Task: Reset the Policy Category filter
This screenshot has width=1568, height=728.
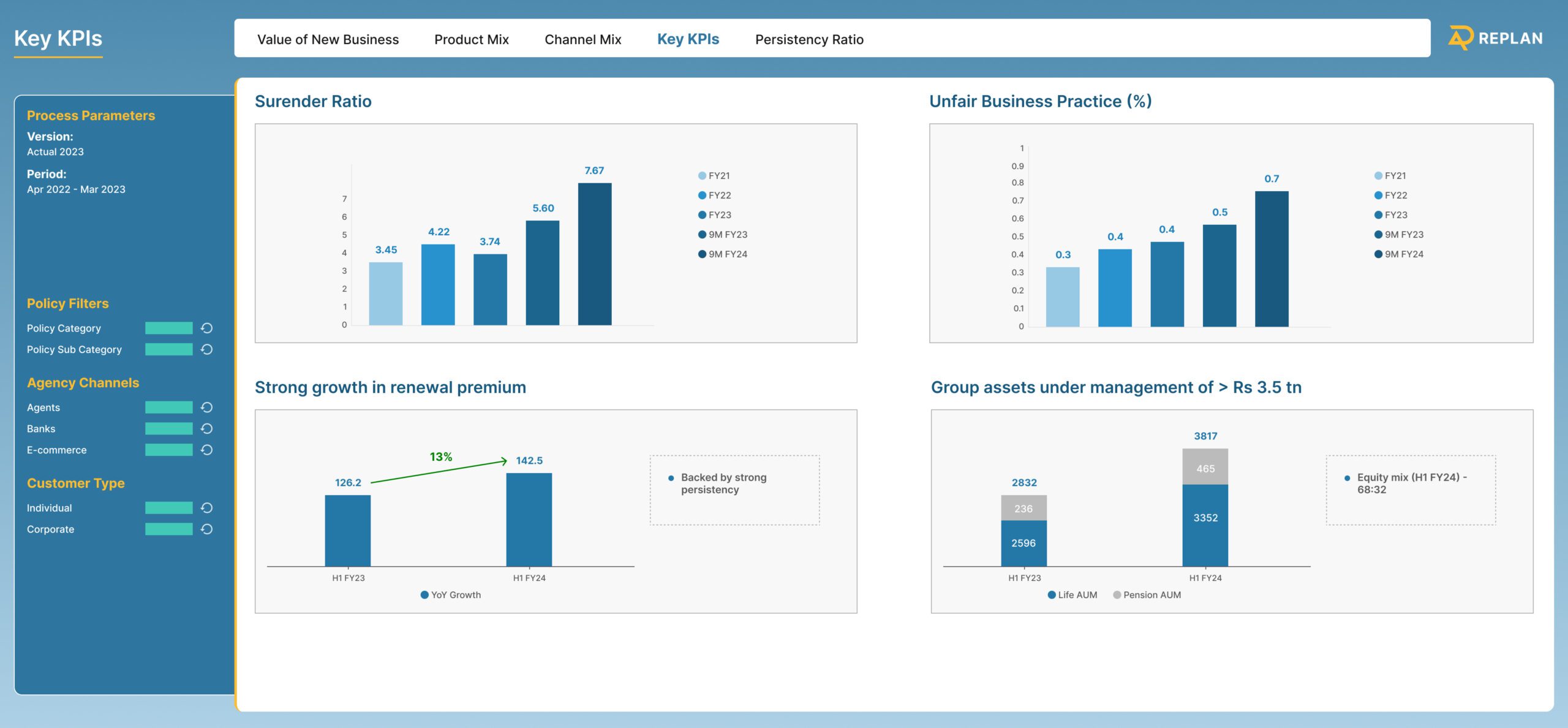Action: [x=207, y=328]
